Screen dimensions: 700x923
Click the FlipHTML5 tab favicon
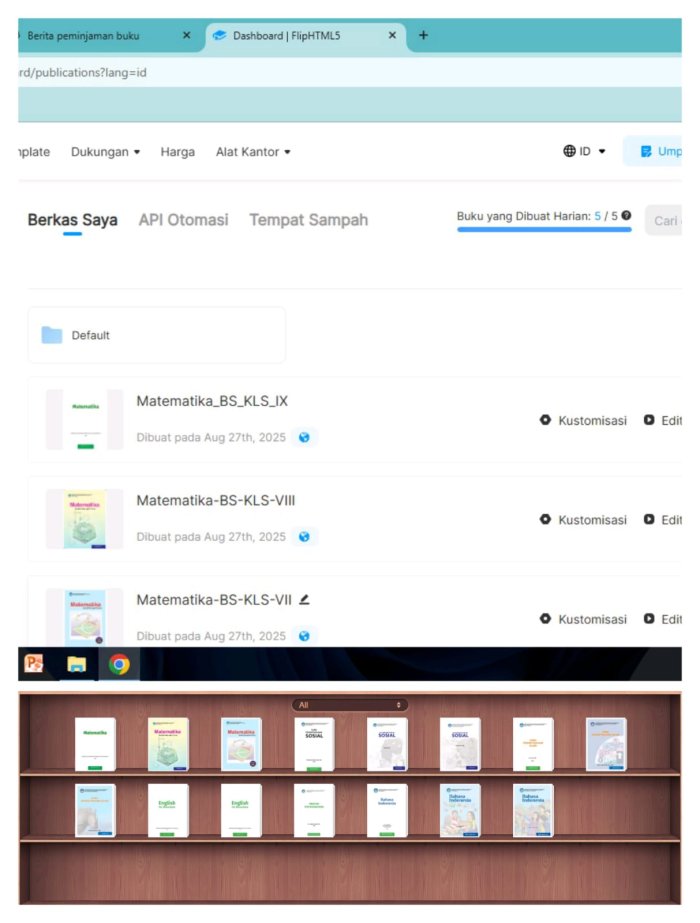click(x=220, y=35)
